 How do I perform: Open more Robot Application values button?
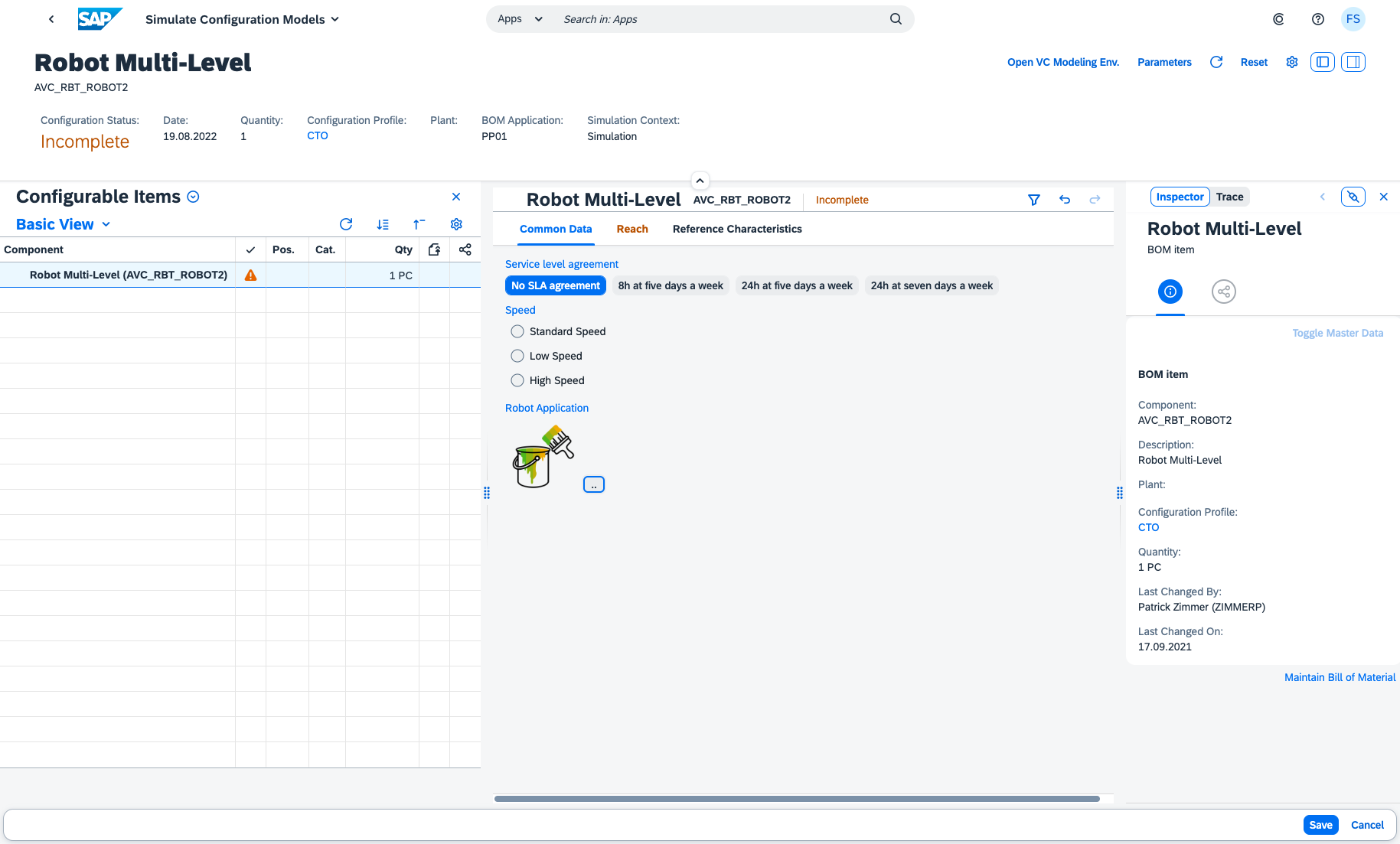pyautogui.click(x=594, y=484)
